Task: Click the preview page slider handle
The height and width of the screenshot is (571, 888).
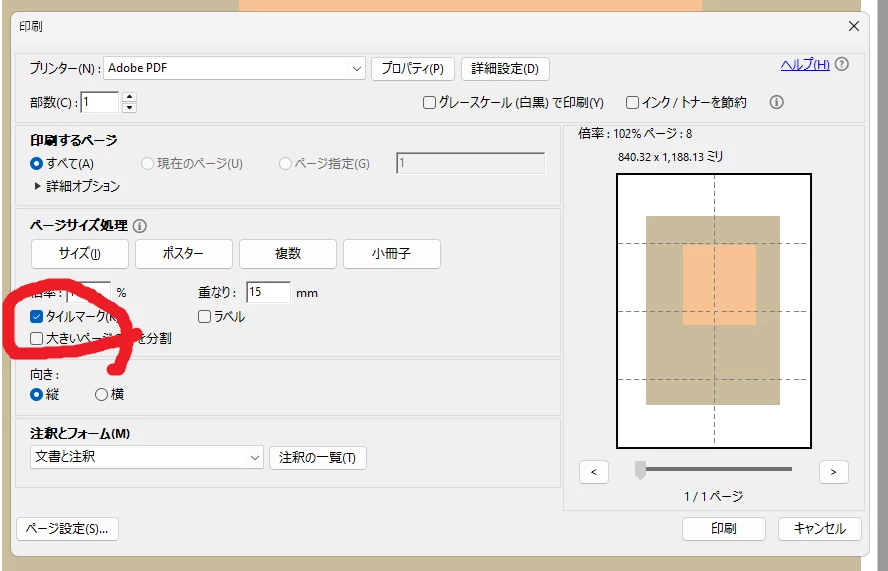Action: coord(640,470)
